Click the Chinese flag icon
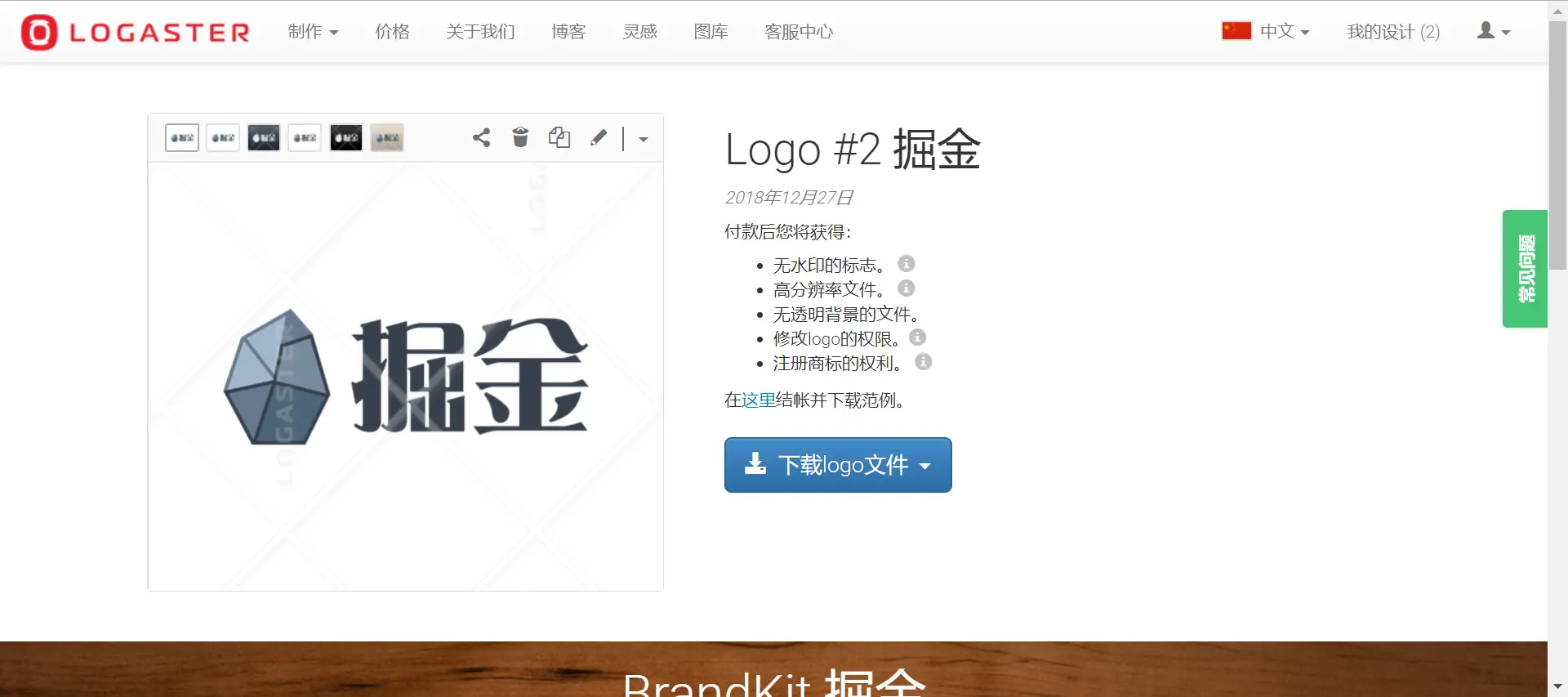This screenshot has width=1568, height=697. point(1236,30)
